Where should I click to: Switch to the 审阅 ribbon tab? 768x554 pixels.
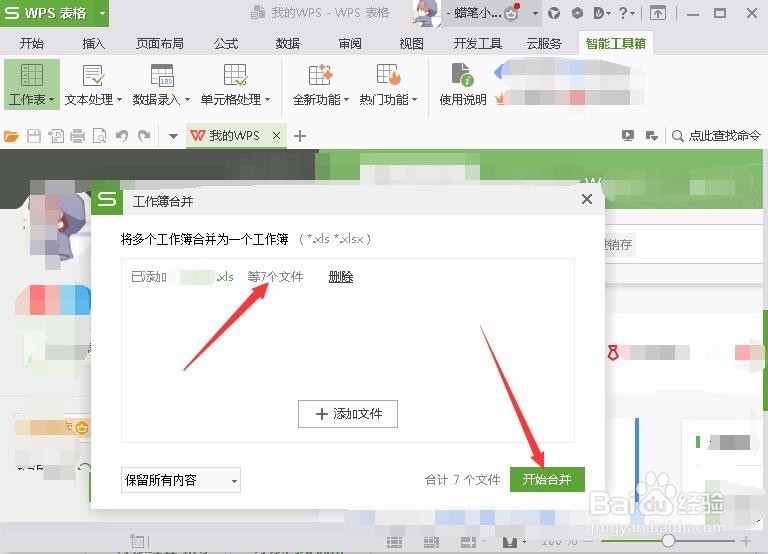[x=350, y=44]
